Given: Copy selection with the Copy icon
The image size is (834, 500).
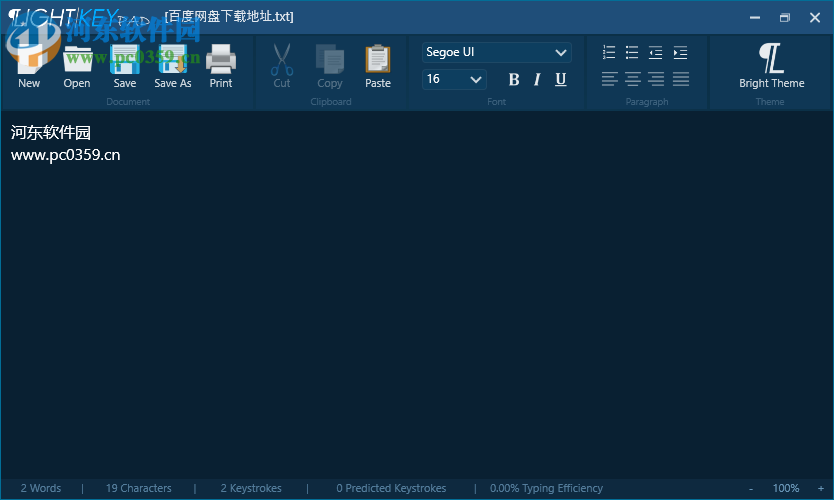Looking at the screenshot, I should click(330, 66).
